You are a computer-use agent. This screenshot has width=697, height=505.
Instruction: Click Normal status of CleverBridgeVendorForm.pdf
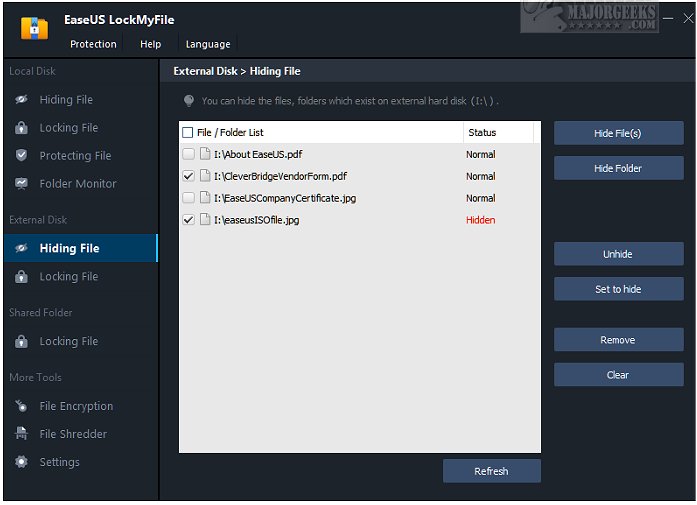[x=481, y=176]
